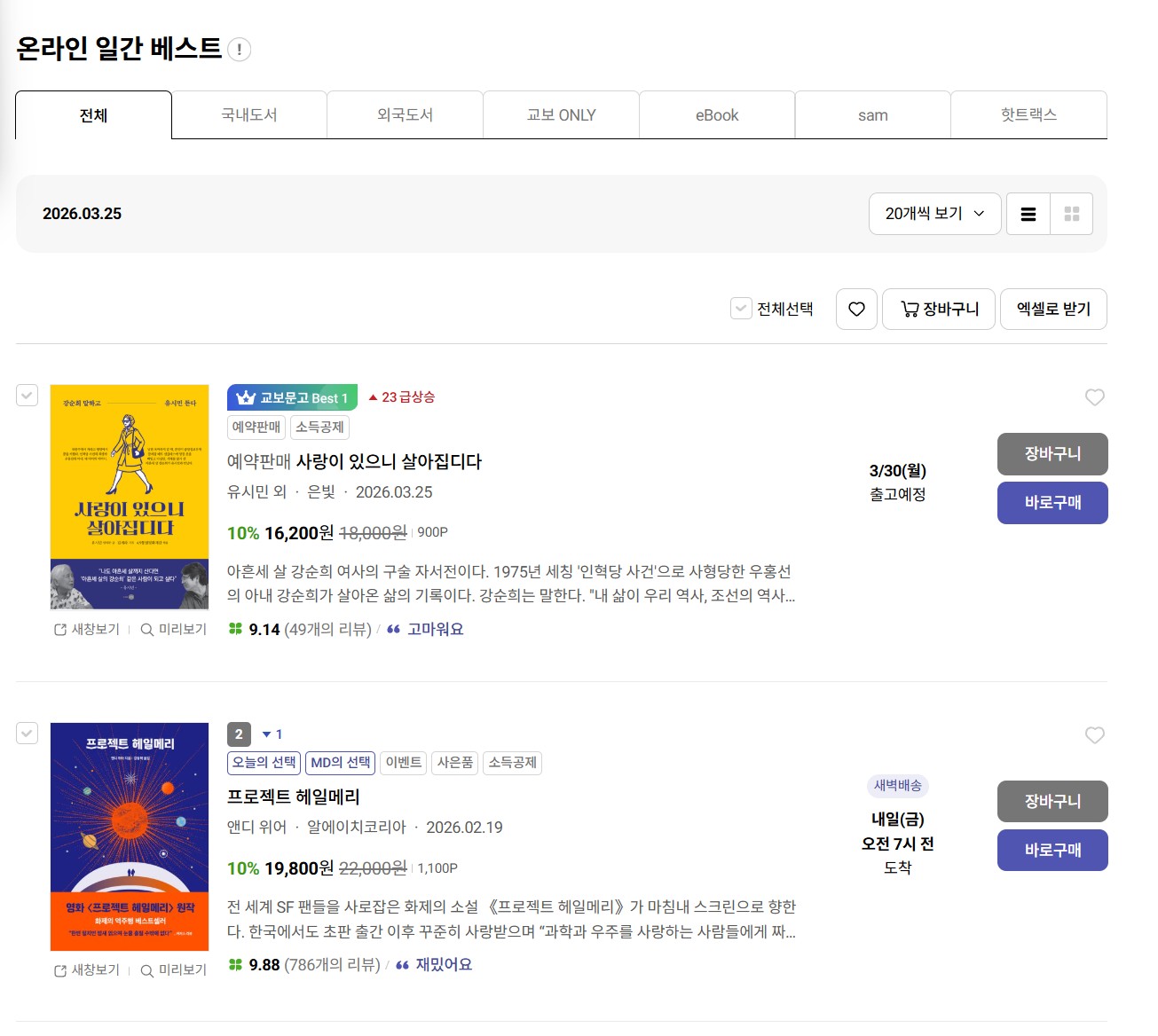
Task: Click 바로구매 for 프로젝트 헤일메리
Action: 1052,851
